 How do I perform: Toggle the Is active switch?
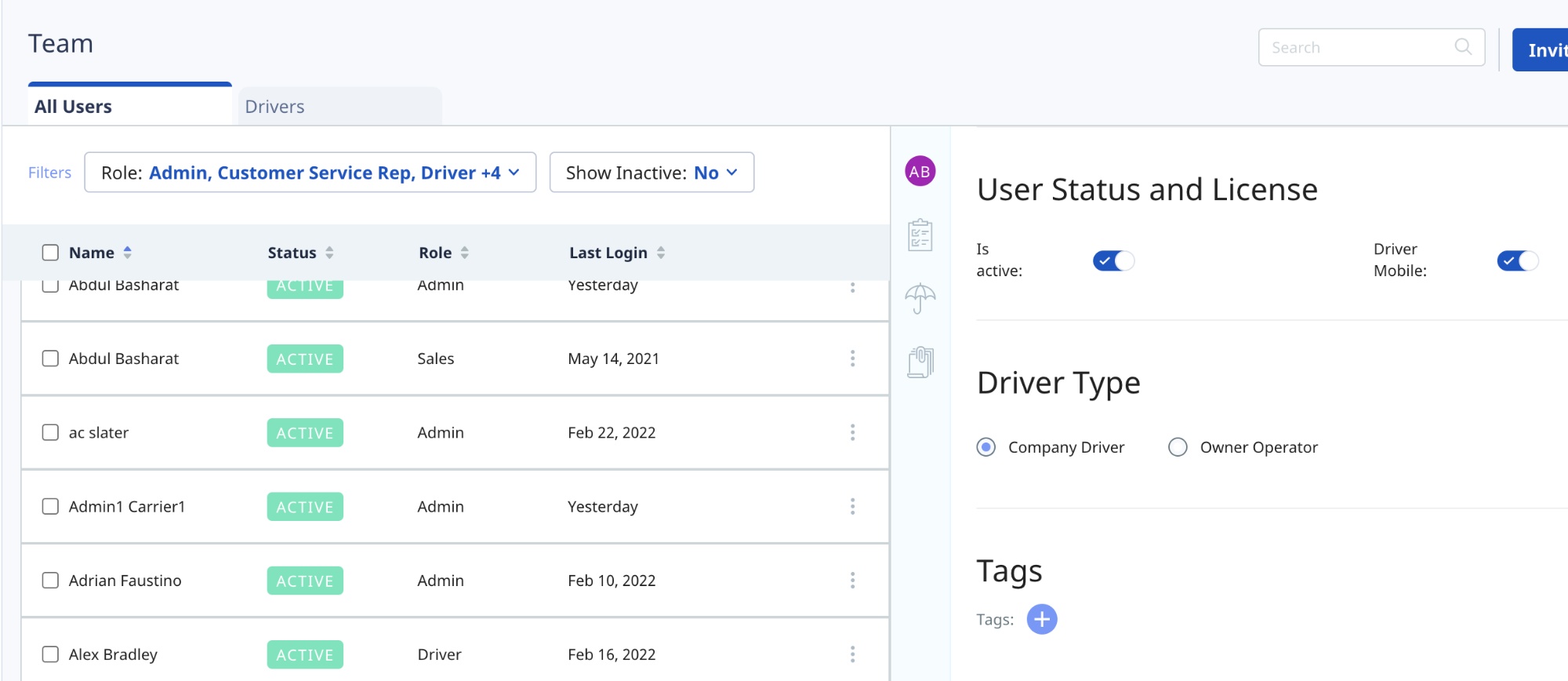(x=1113, y=260)
